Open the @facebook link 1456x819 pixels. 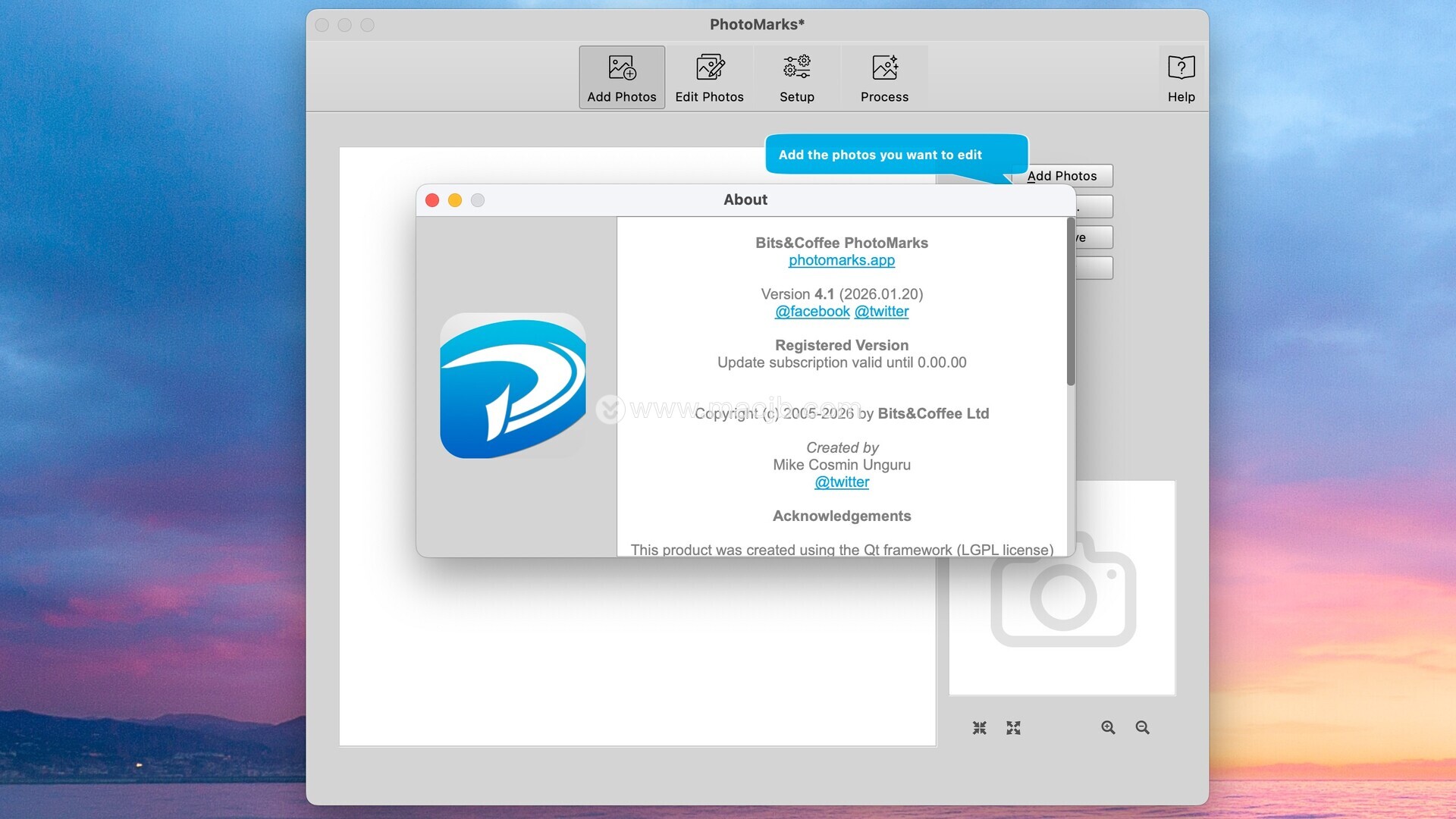pos(811,312)
